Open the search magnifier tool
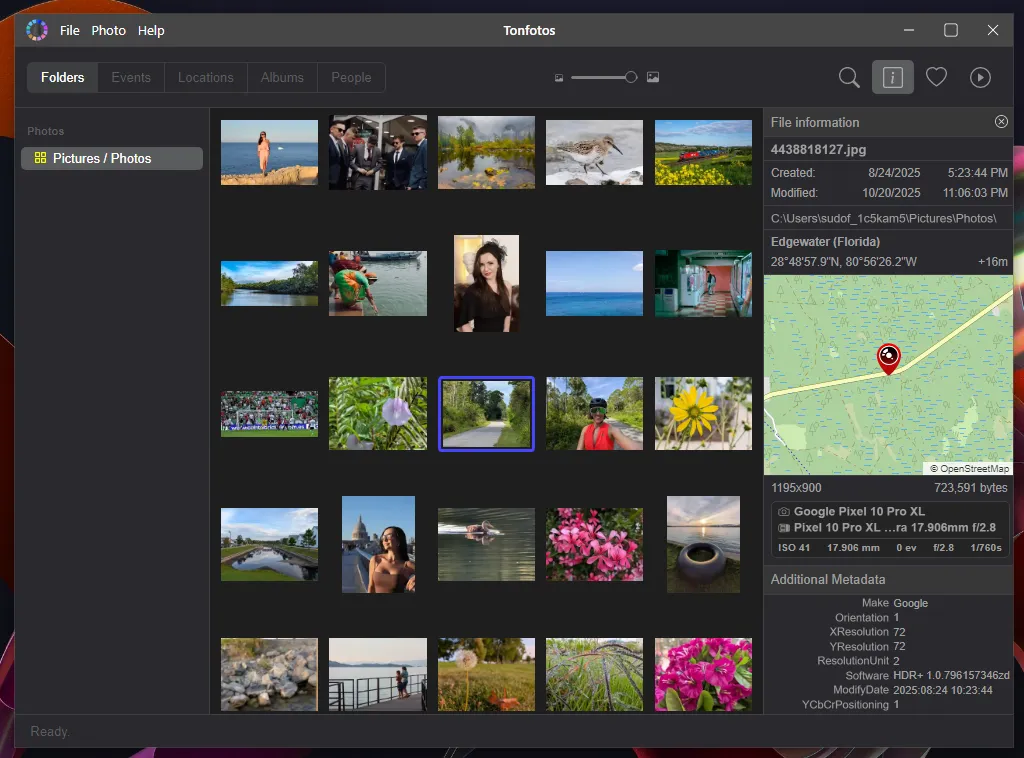1024x758 pixels. click(x=848, y=77)
